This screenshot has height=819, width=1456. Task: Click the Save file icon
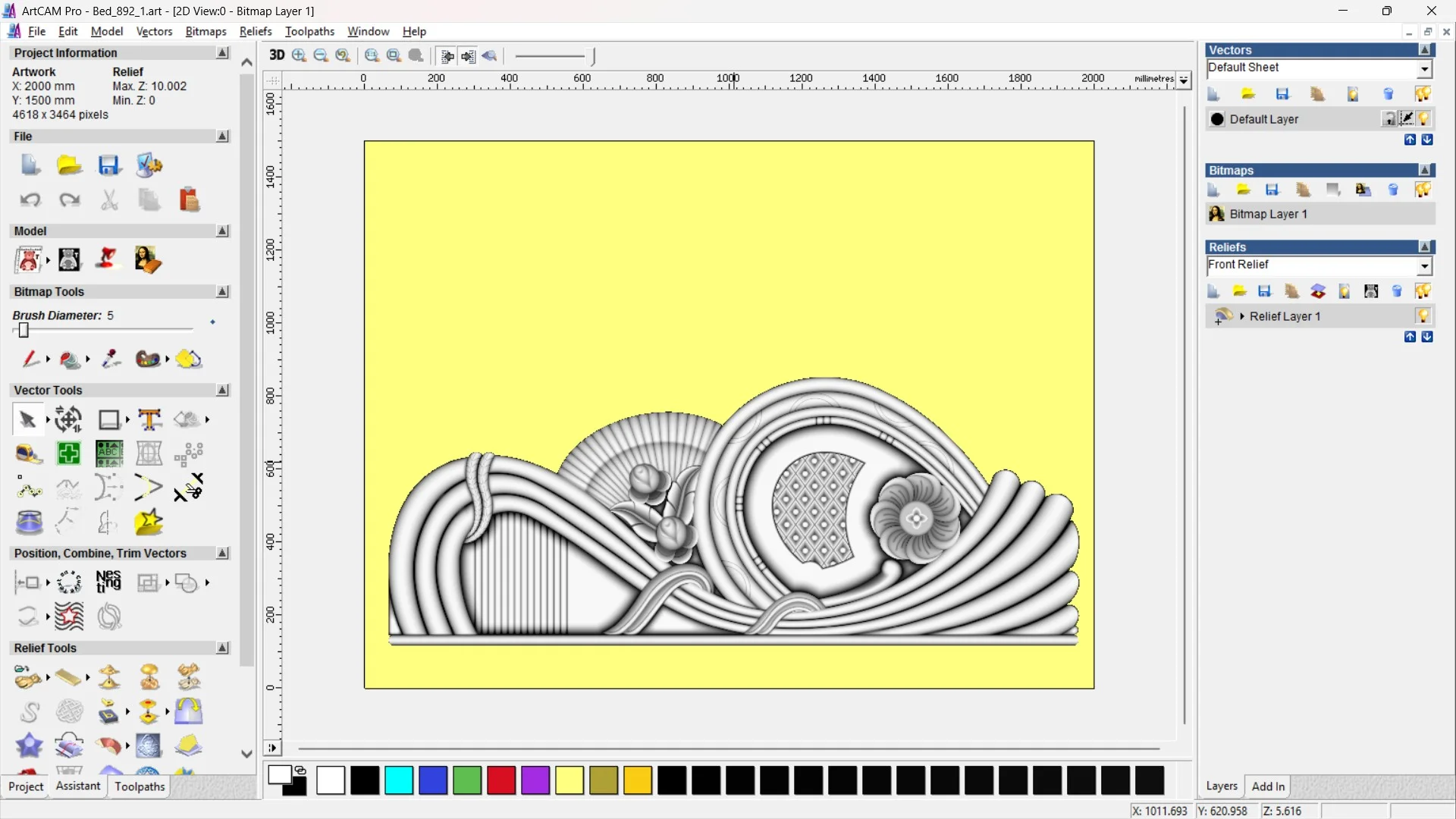109,165
